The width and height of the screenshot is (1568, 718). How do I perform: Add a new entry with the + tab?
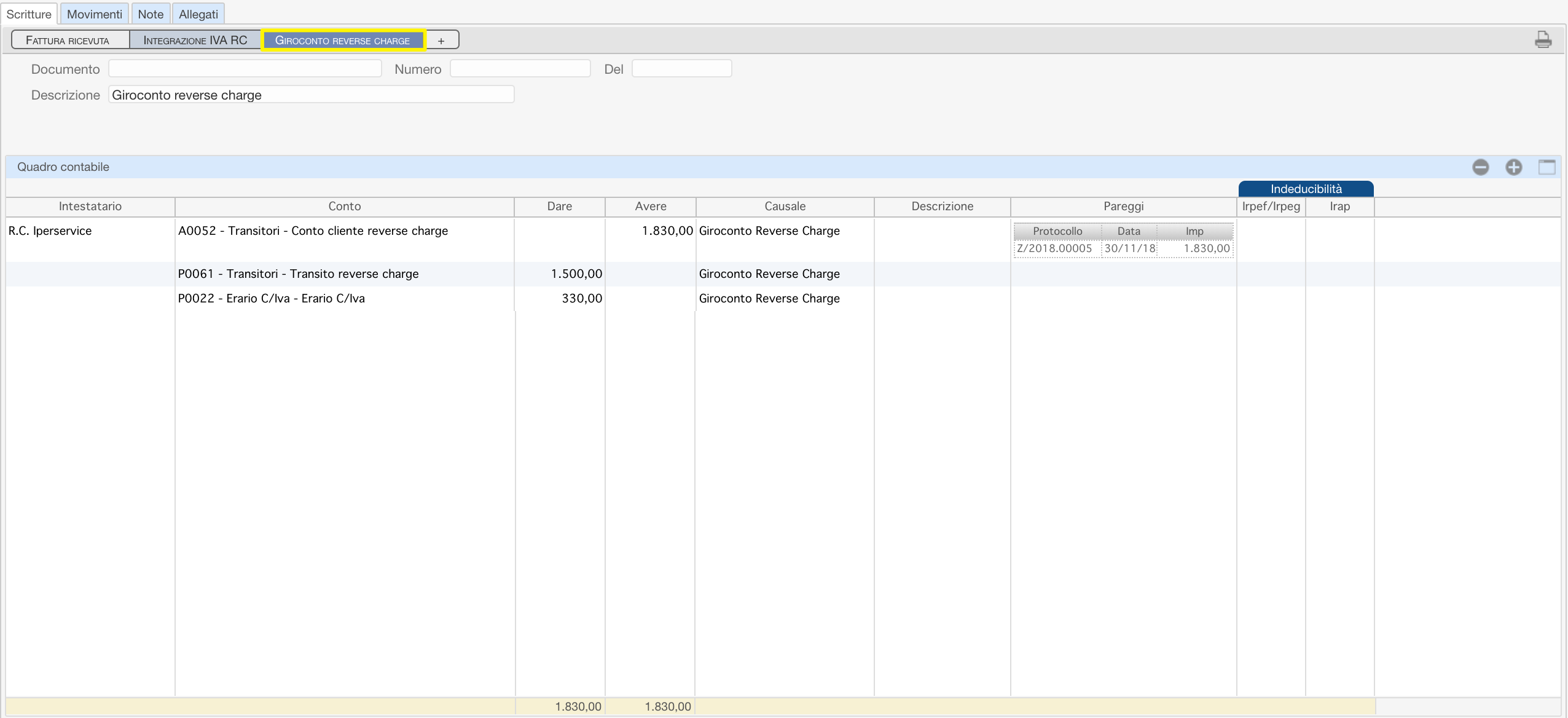coord(441,41)
